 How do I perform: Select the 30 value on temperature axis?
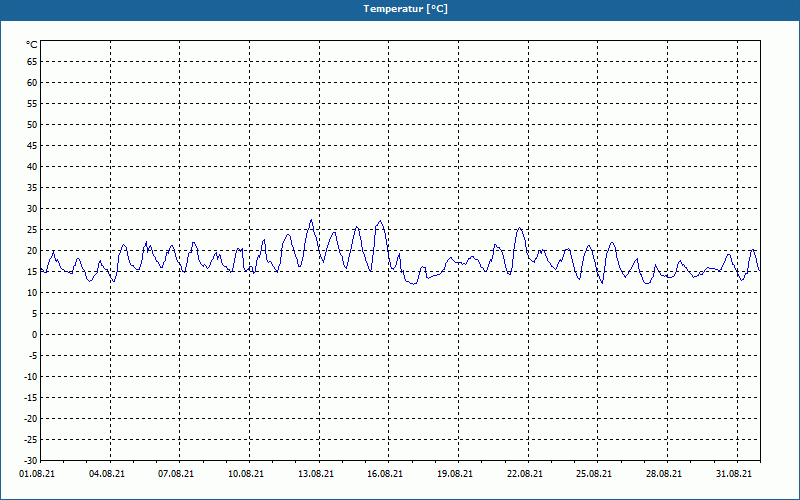click(x=32, y=209)
